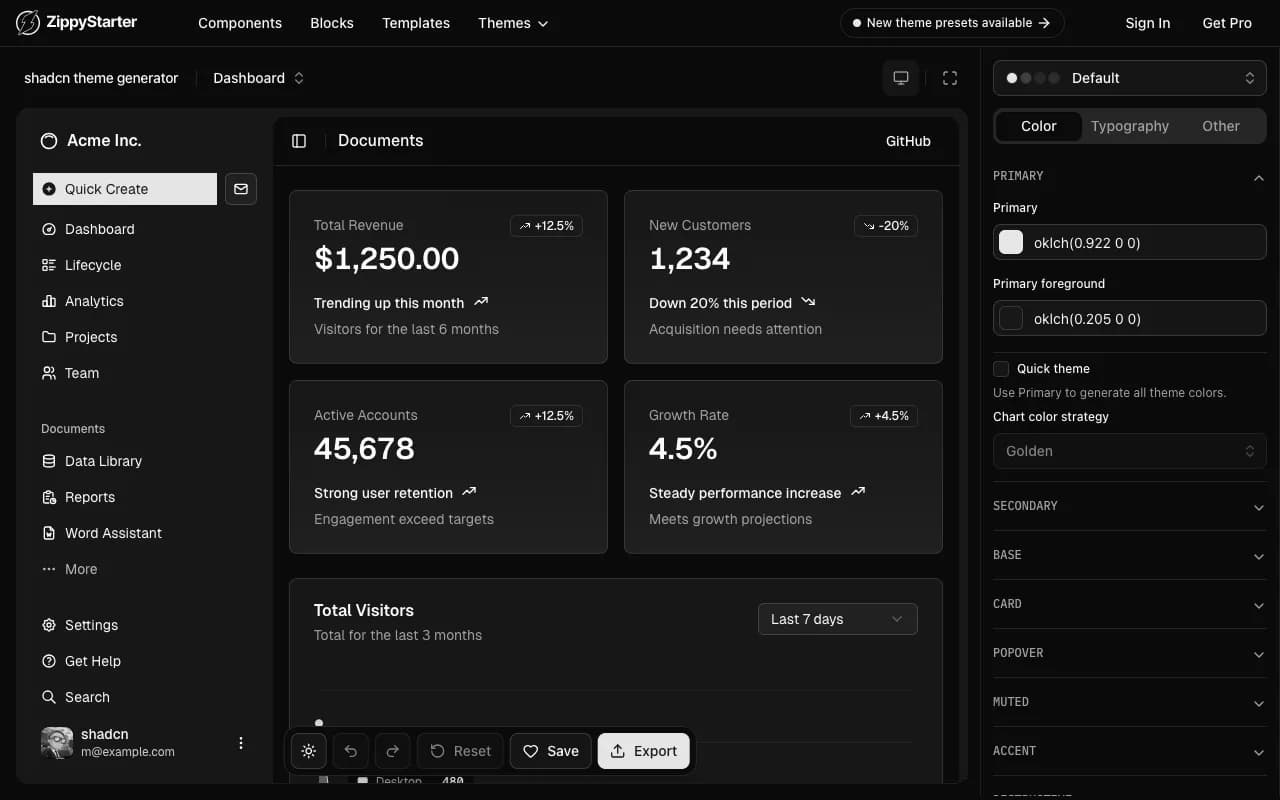Image resolution: width=1280 pixels, height=800 pixels.
Task: Open user options via the three-dot icon
Action: pos(241,743)
